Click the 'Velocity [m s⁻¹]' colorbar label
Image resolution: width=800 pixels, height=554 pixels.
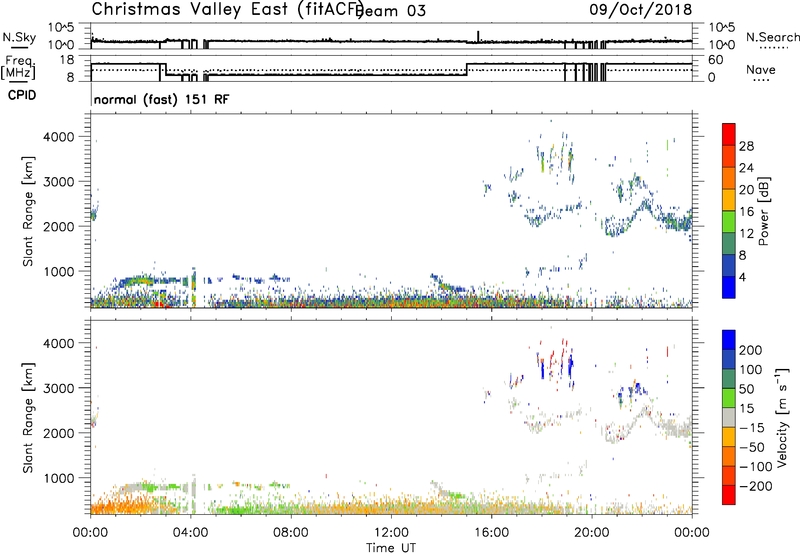[782, 417]
